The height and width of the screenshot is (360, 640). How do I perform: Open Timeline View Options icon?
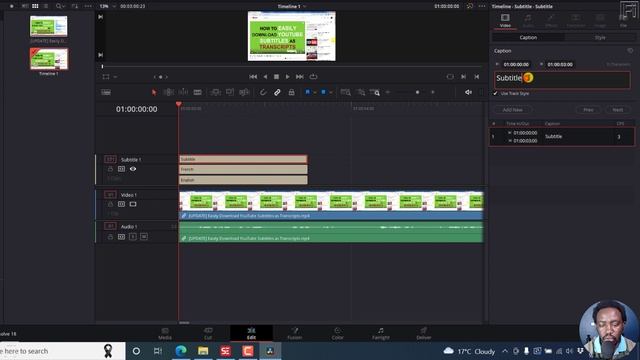(x=106, y=92)
